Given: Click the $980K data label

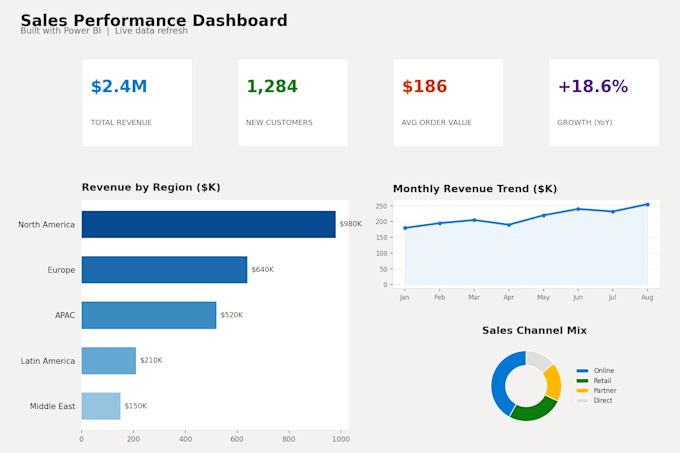Looking at the screenshot, I should [350, 224].
